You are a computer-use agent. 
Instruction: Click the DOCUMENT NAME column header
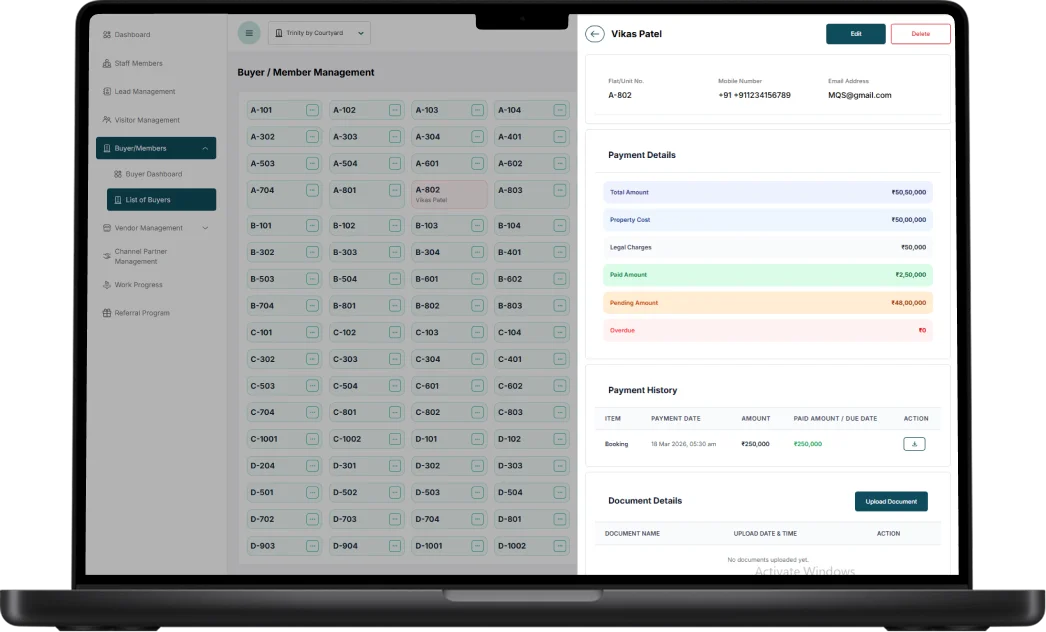click(x=632, y=534)
